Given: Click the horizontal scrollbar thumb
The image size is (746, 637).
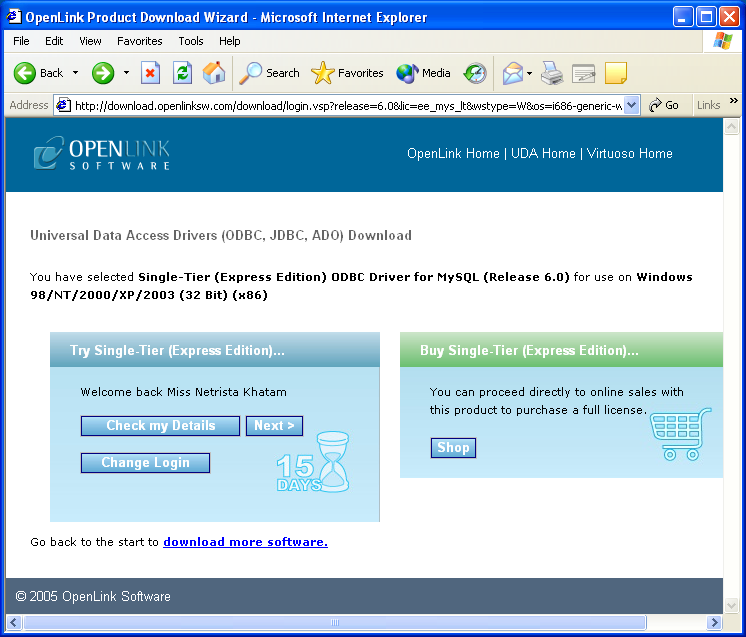Looking at the screenshot, I should [335, 622].
